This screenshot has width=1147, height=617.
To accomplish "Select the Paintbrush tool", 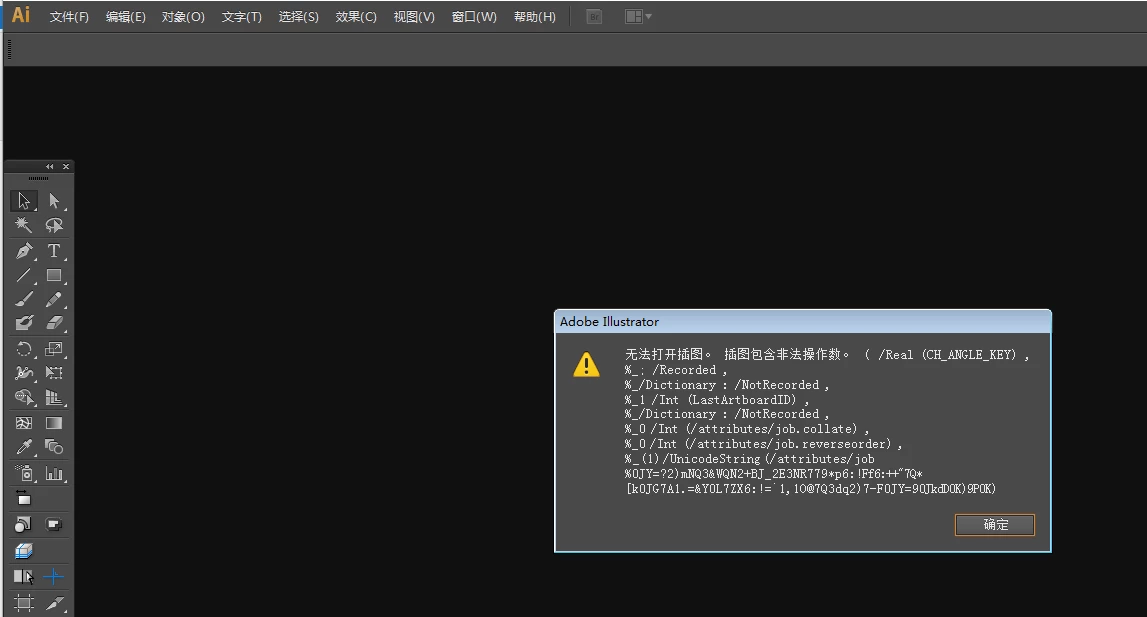I will pyautogui.click(x=23, y=299).
